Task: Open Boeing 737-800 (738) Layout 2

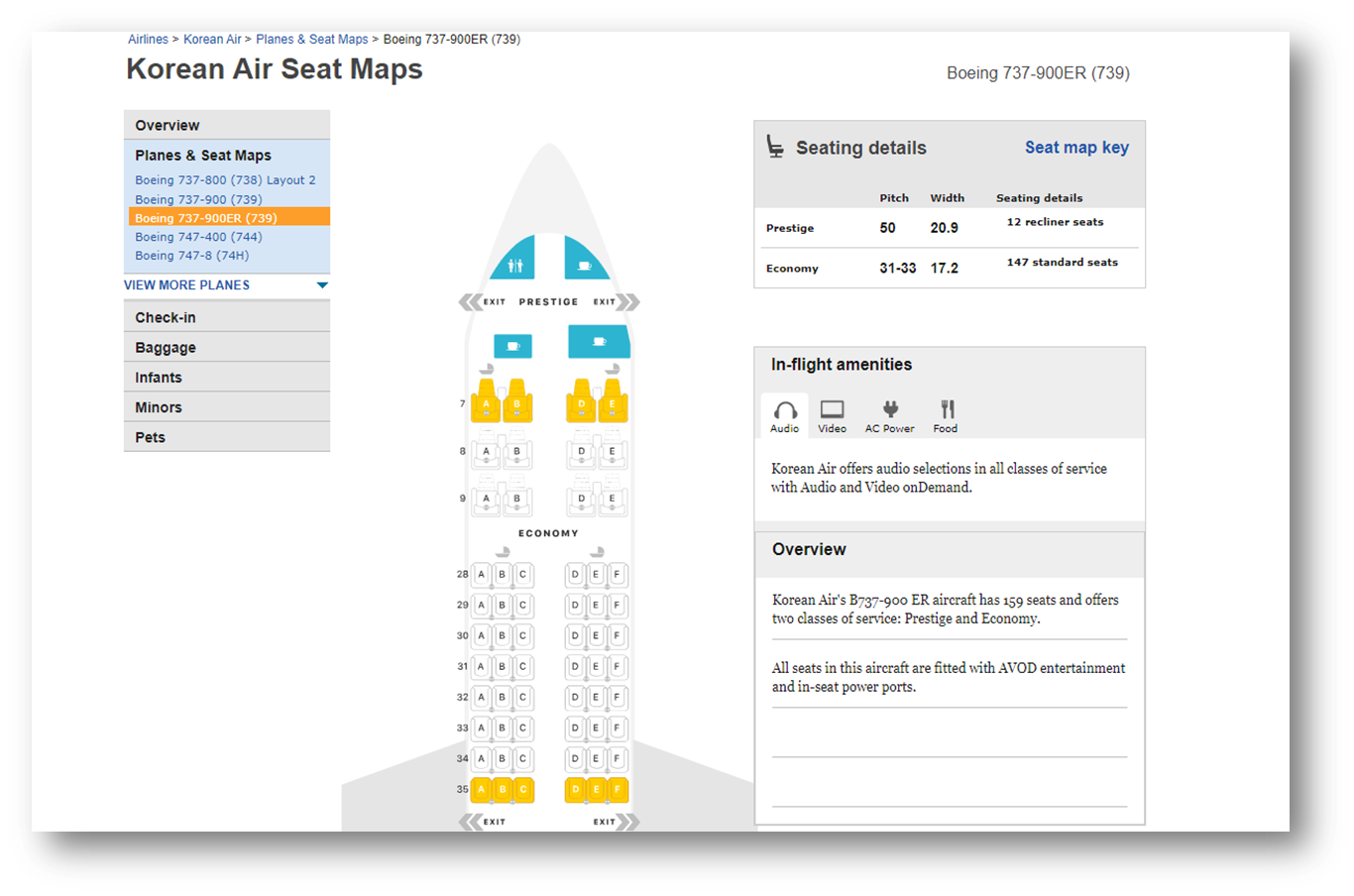Action: (x=225, y=180)
